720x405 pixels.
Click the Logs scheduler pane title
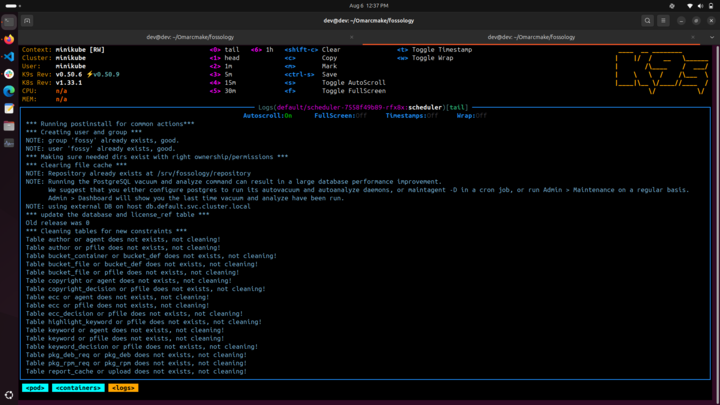pos(363,107)
